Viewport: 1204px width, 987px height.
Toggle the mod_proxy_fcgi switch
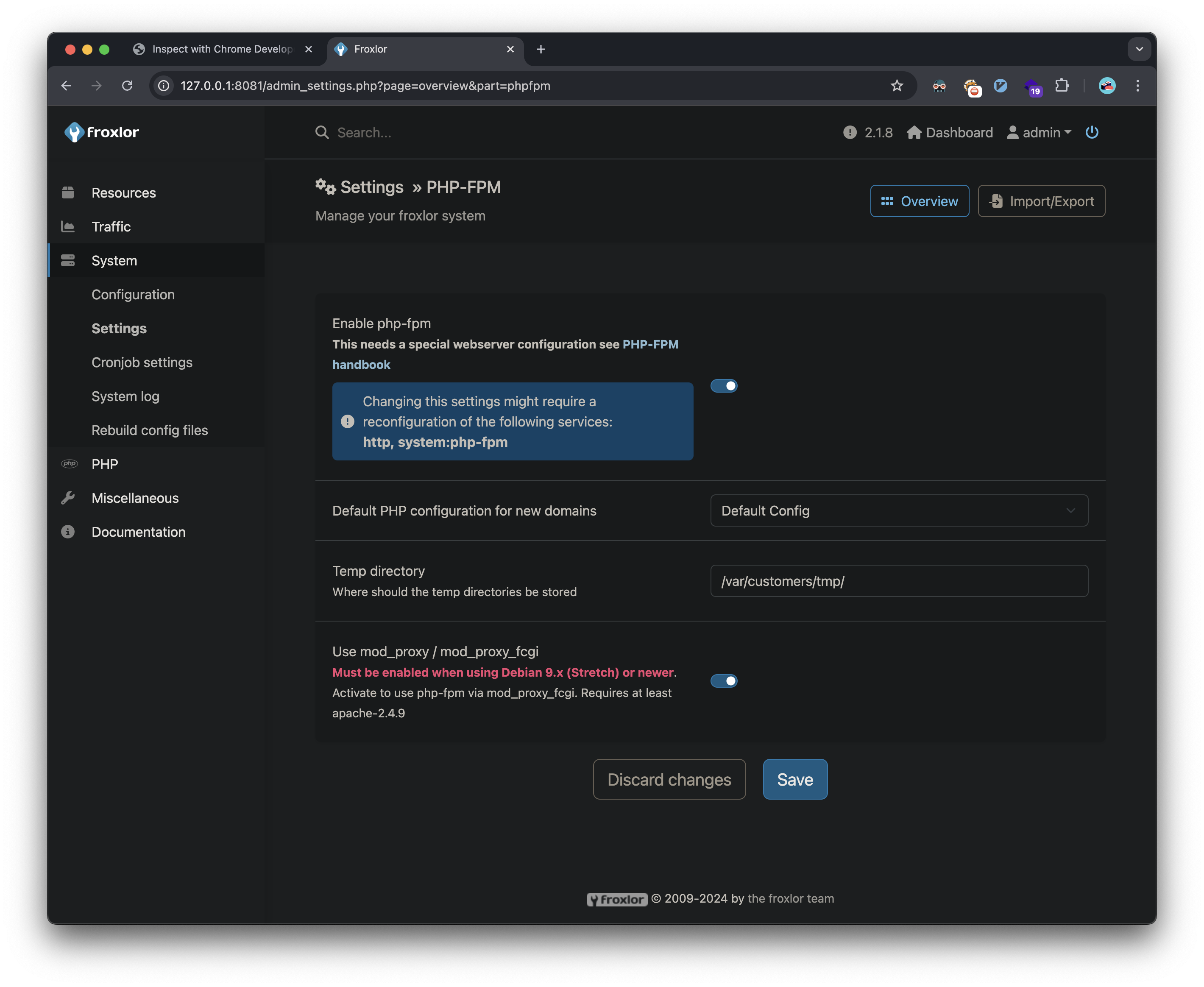click(x=724, y=680)
